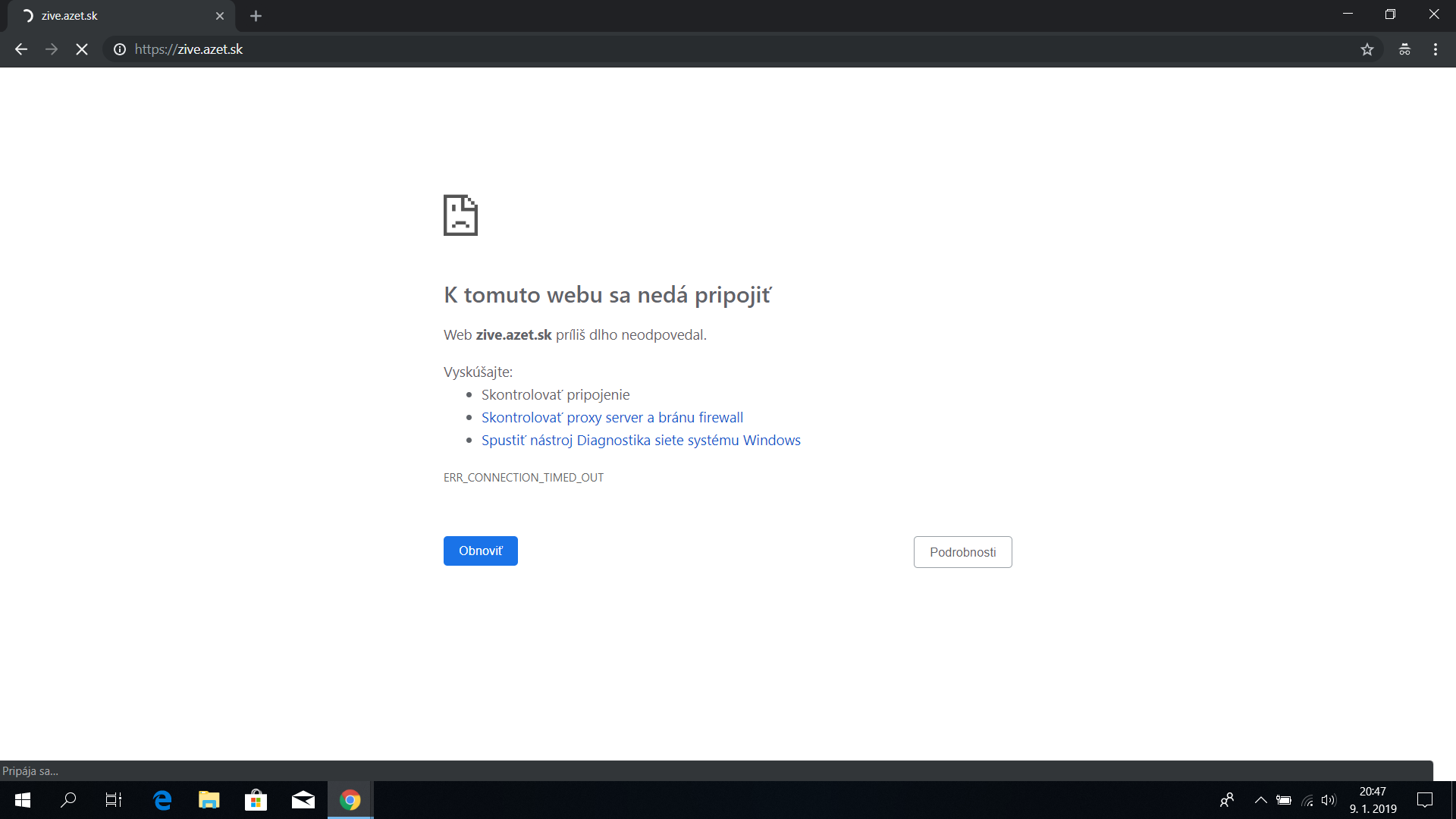Viewport: 1456px width, 819px height.
Task: Click the battery status tray icon
Action: click(x=1284, y=800)
